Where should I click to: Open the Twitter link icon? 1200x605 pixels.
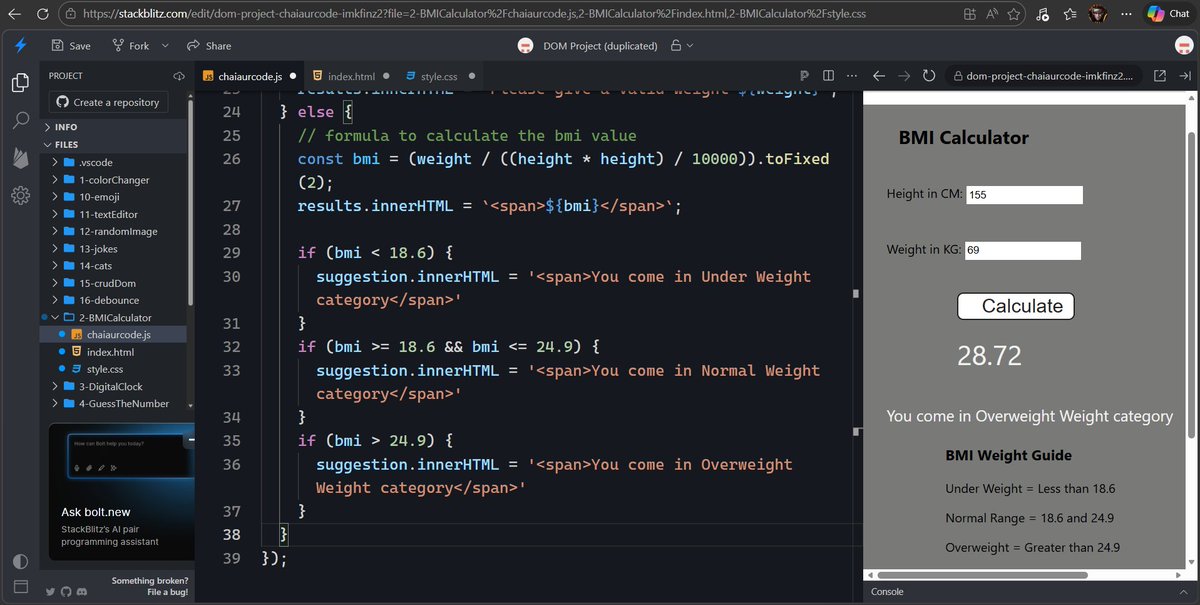tap(51, 593)
